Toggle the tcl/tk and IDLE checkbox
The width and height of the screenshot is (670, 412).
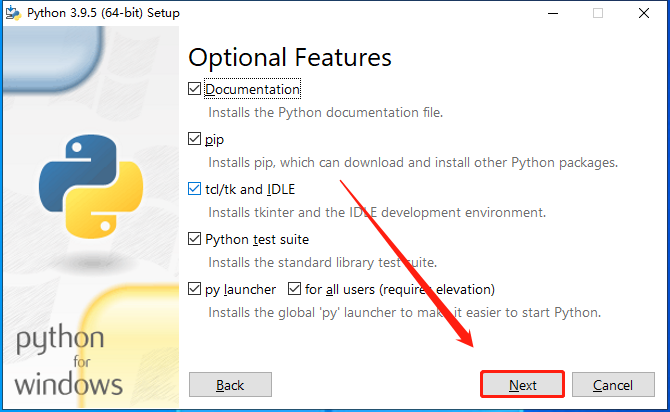click(194, 189)
